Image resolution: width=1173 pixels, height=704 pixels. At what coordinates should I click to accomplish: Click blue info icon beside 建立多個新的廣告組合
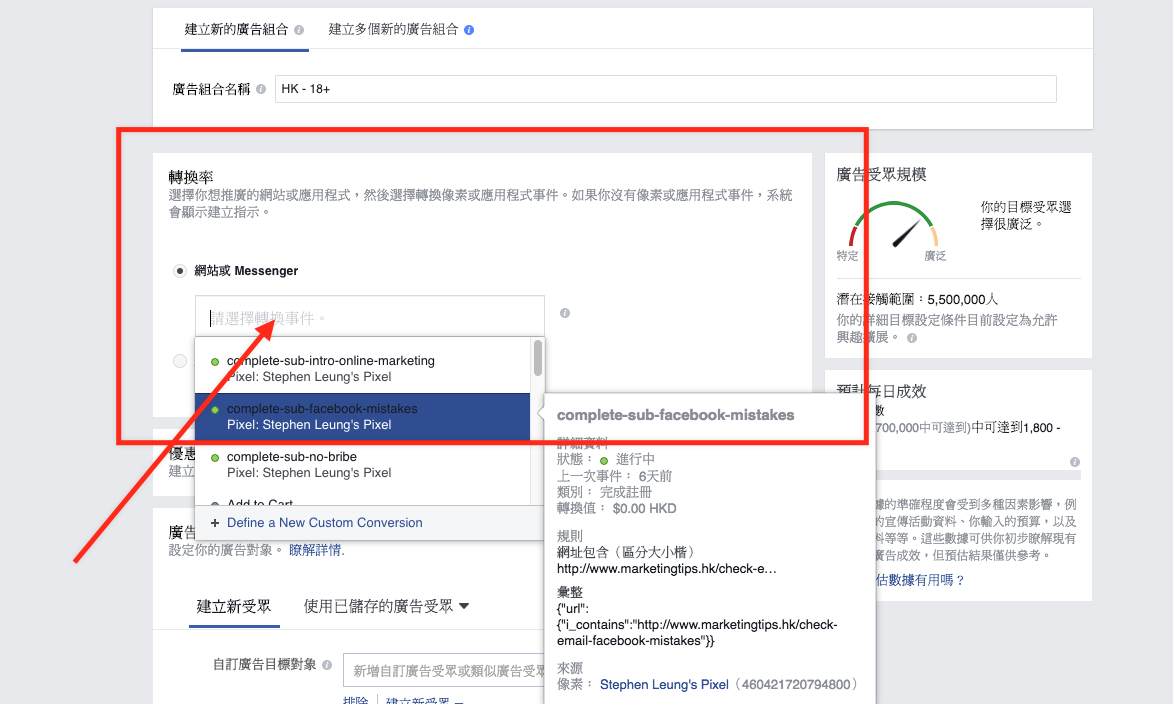pyautogui.click(x=469, y=30)
